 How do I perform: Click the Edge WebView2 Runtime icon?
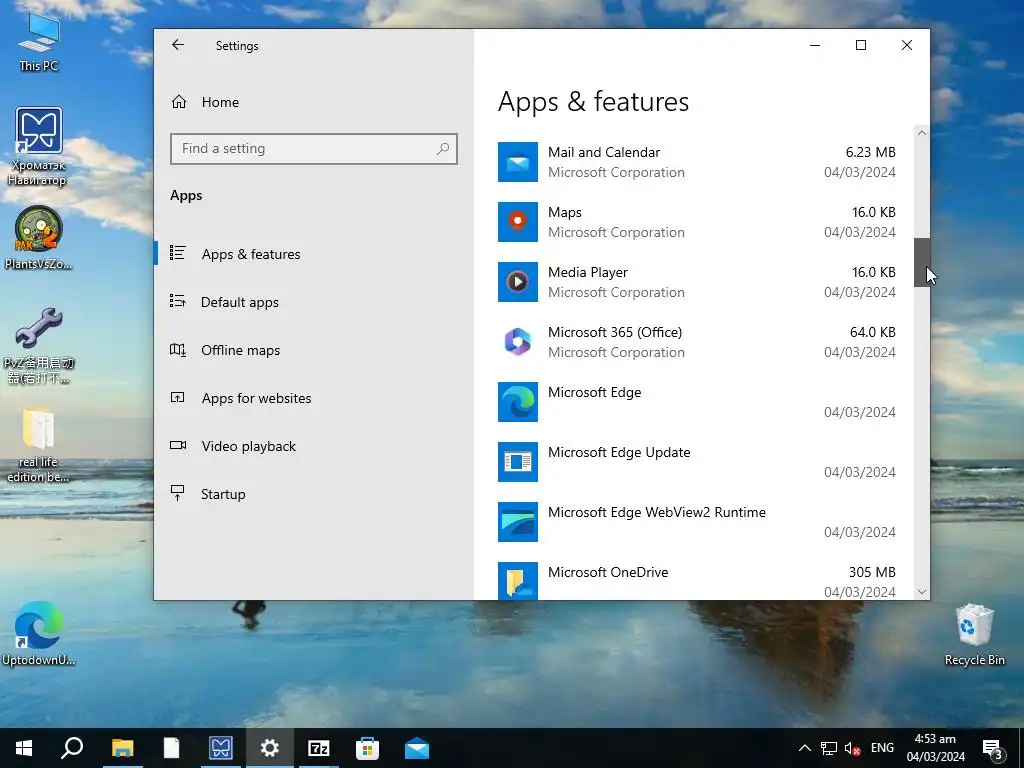(517, 522)
